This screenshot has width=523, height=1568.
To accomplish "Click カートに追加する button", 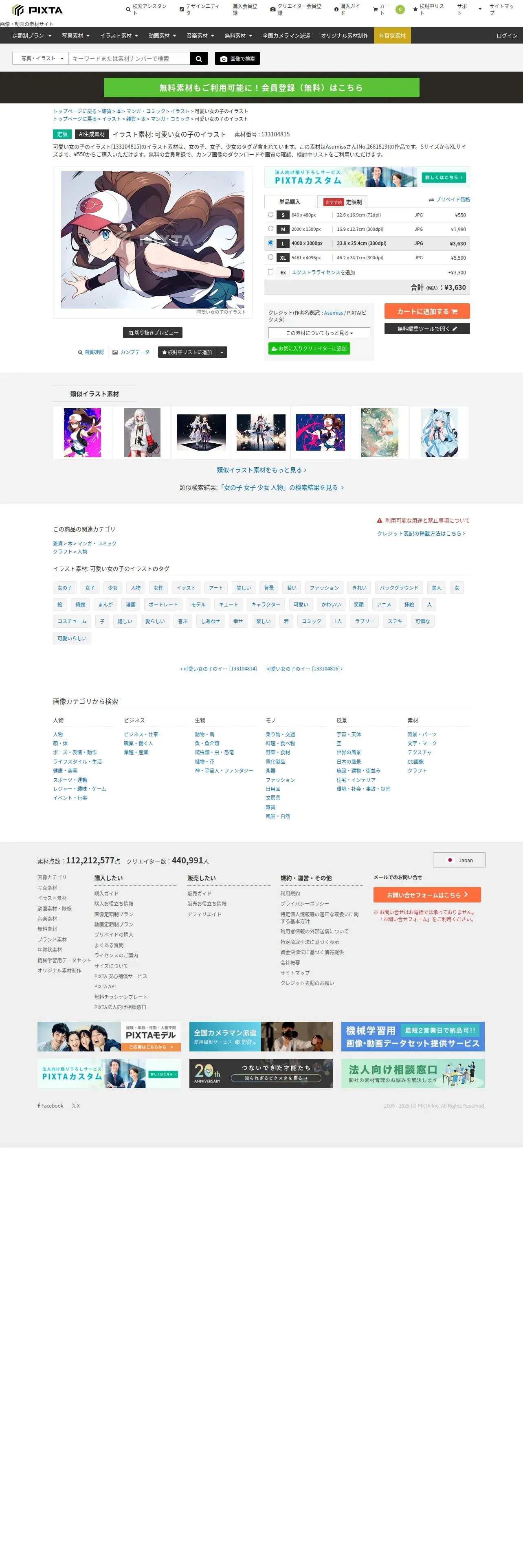I will (427, 311).
